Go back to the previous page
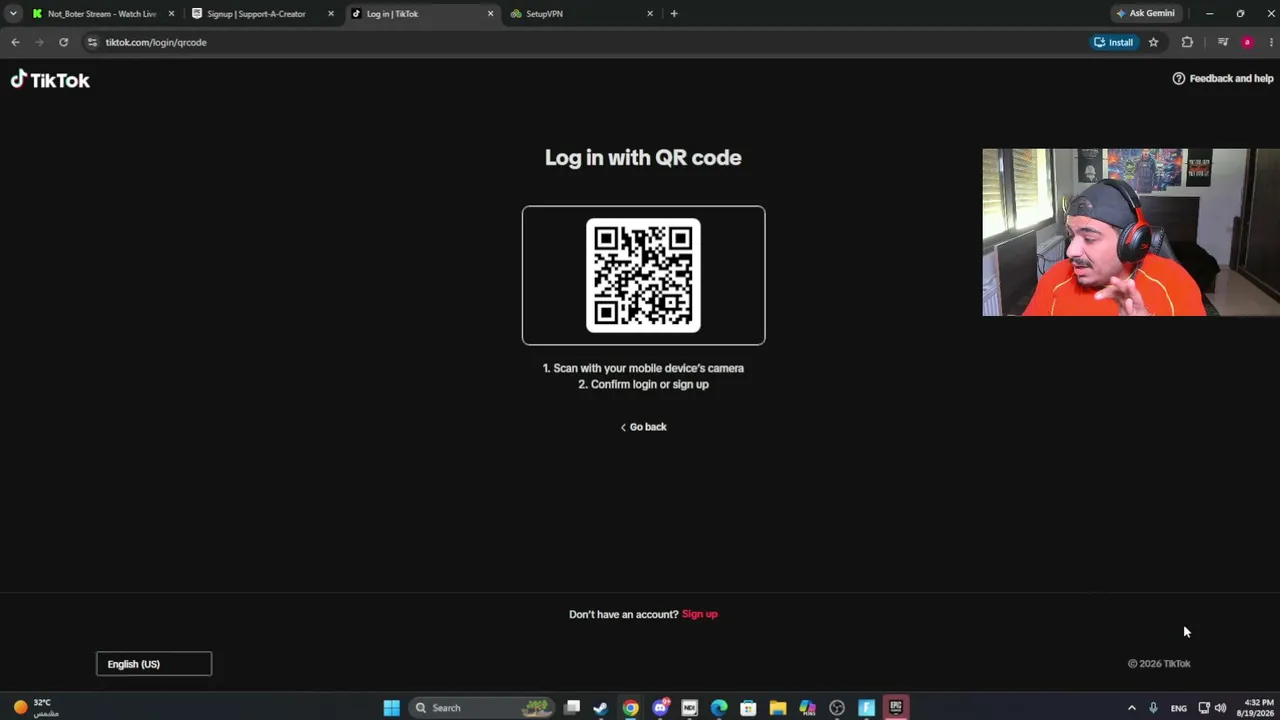This screenshot has width=1280, height=720. pyautogui.click(x=15, y=42)
